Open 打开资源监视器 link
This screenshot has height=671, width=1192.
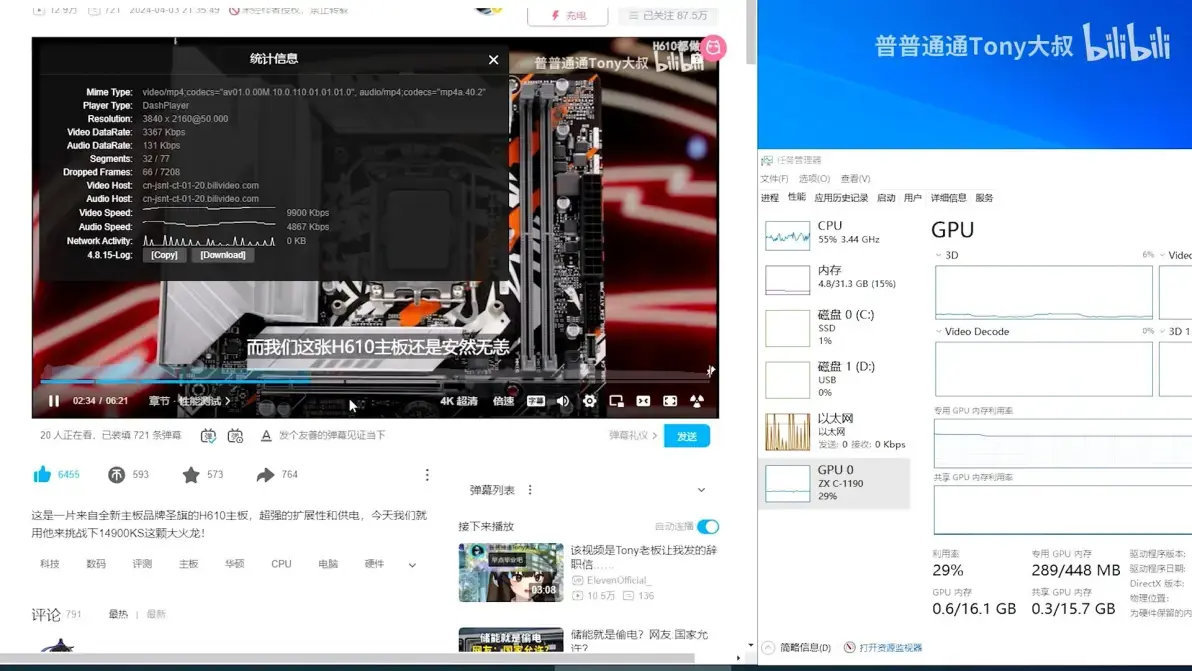[x=883, y=647]
